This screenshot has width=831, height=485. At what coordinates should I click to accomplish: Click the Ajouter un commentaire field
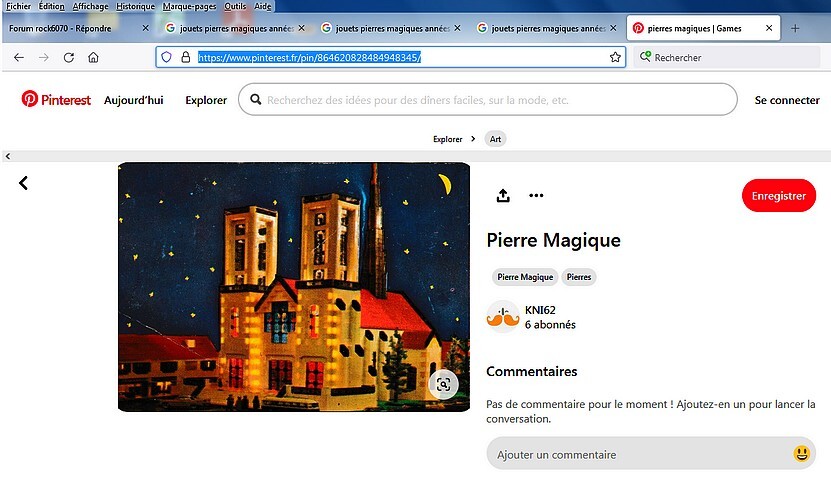[x=651, y=454]
